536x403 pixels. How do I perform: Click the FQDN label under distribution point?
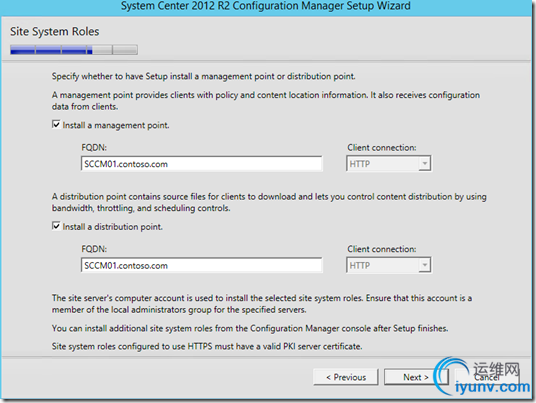point(94,249)
